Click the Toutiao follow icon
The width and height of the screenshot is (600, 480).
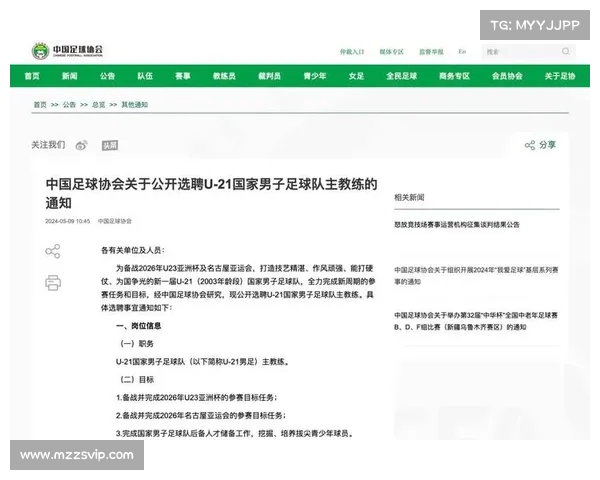(109, 145)
